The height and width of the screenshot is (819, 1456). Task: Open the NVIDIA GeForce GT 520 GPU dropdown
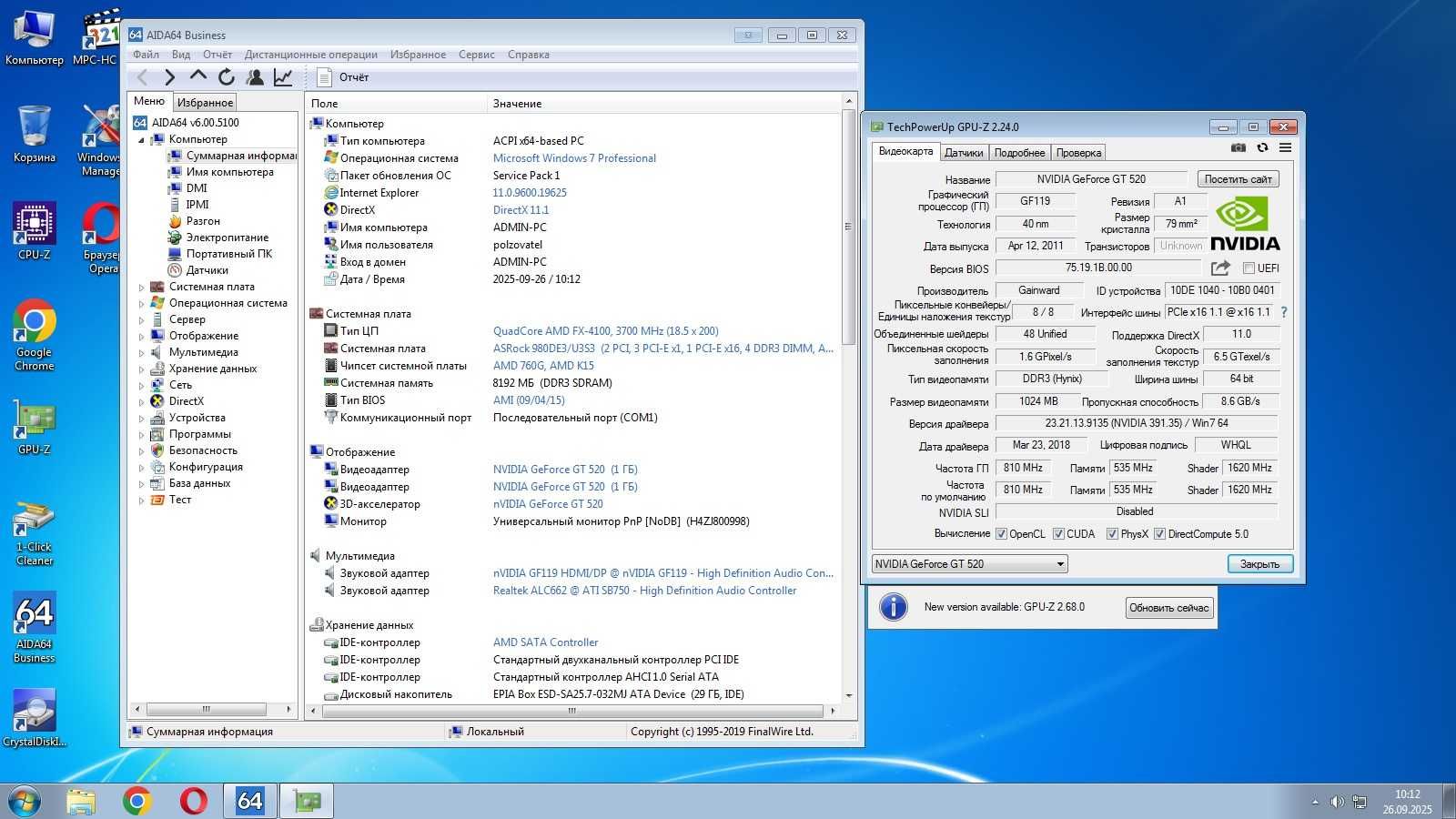[969, 564]
